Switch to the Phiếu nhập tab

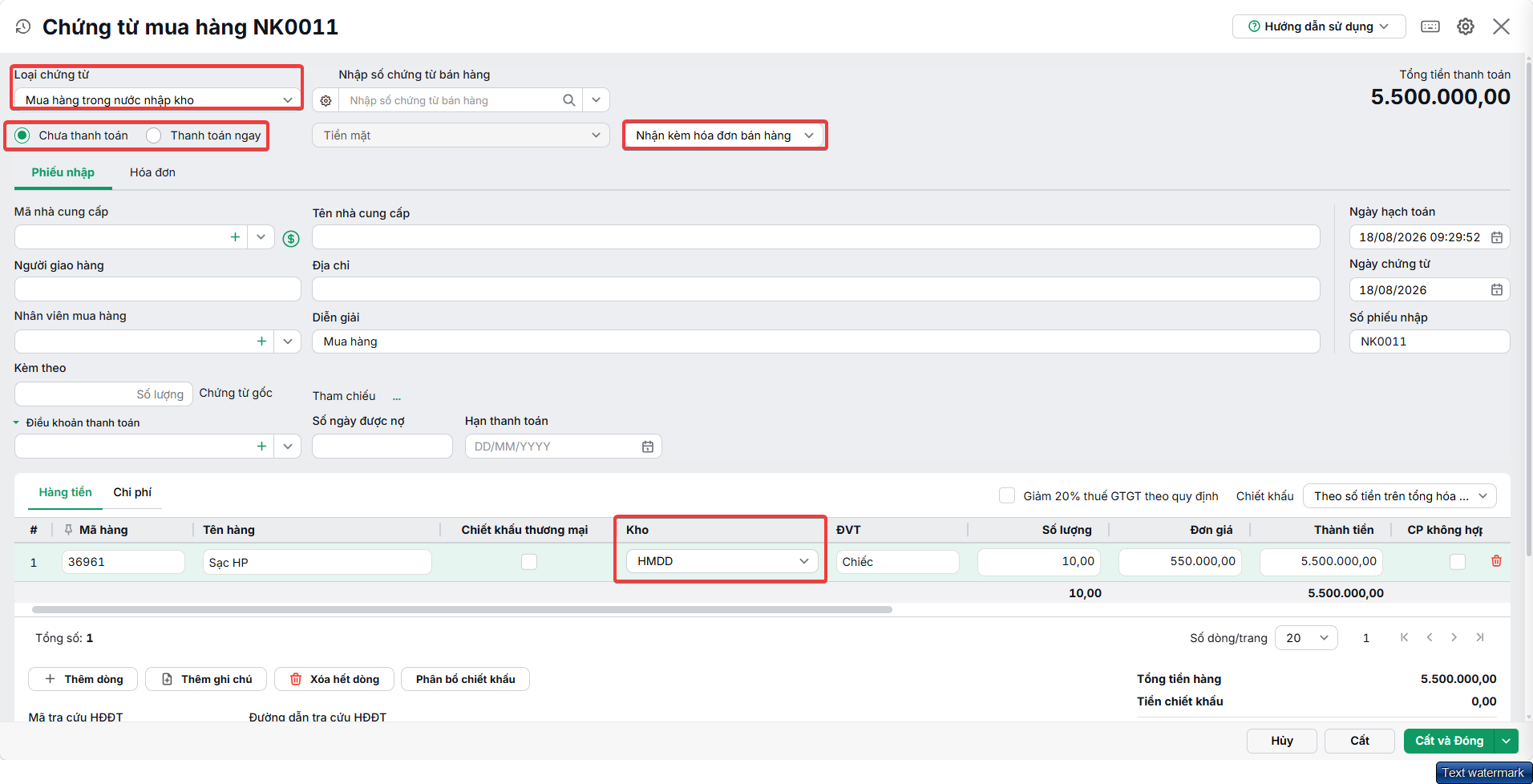[63, 172]
